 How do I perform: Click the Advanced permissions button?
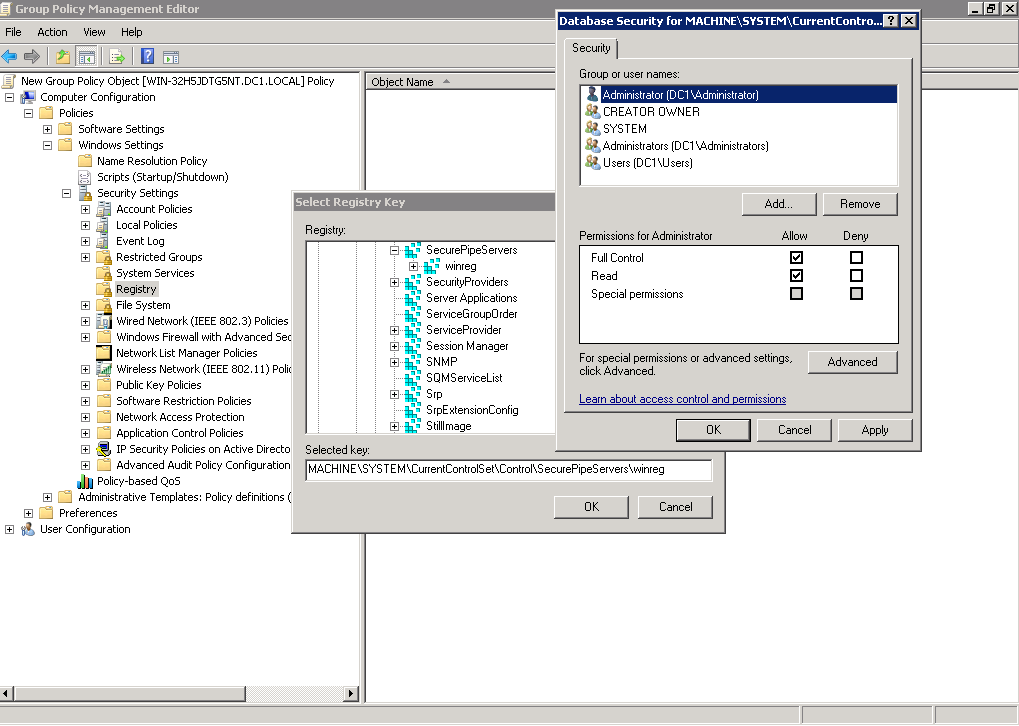pos(852,362)
